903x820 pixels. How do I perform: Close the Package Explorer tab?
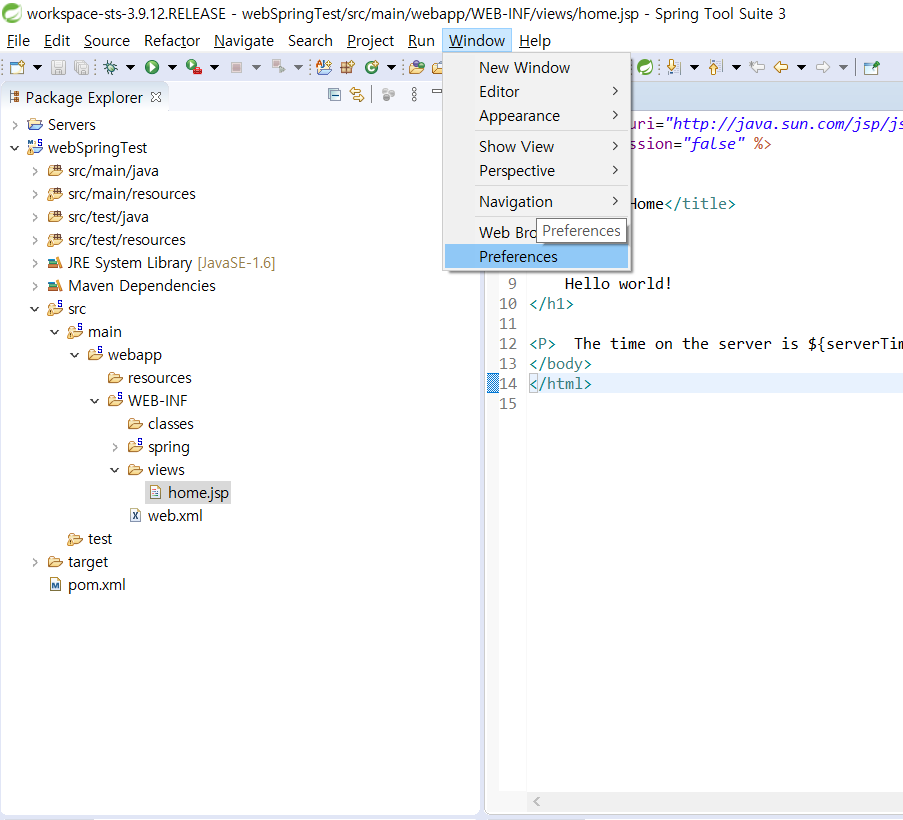click(x=155, y=97)
